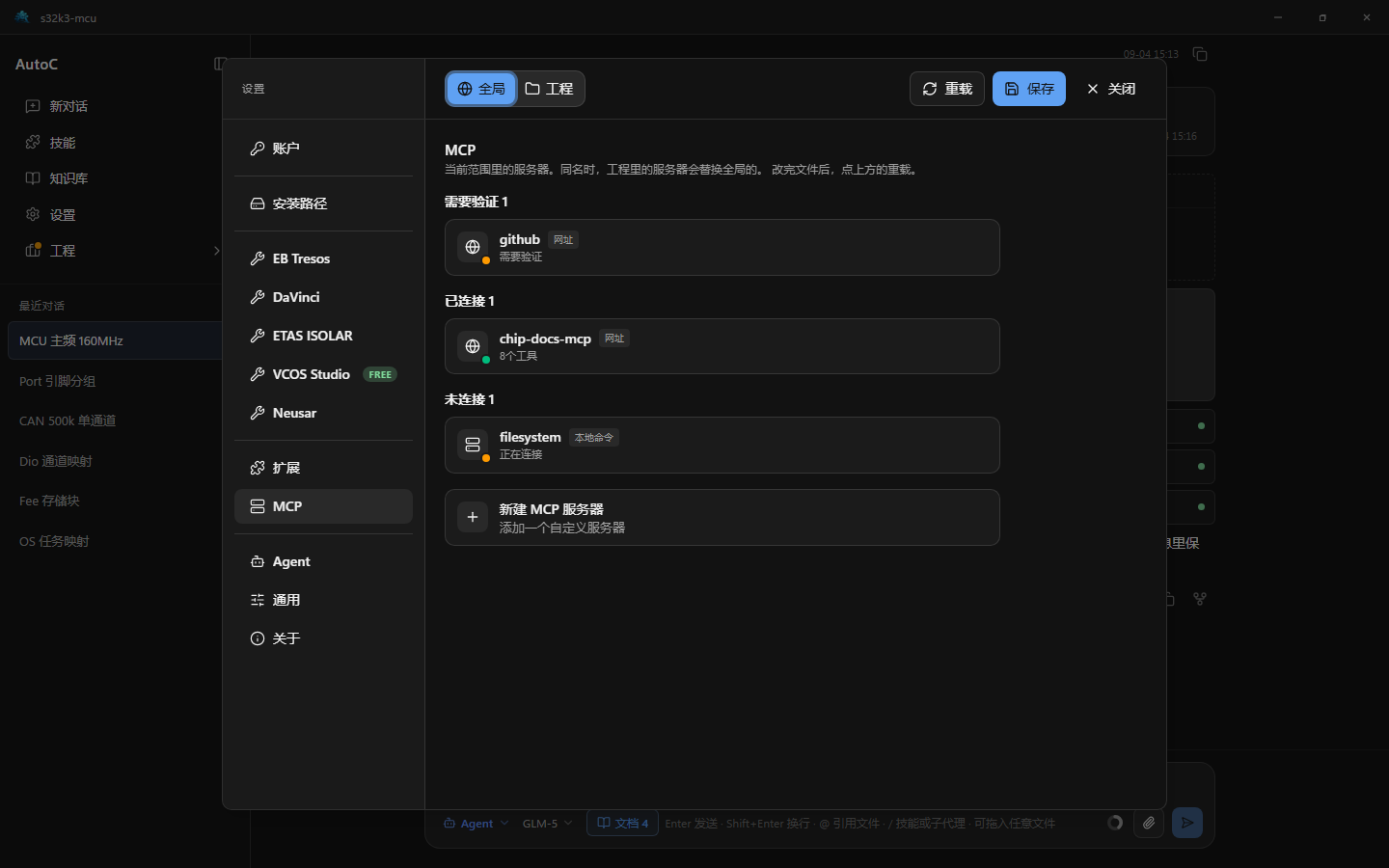Open 账户 settings section
Image resolution: width=1389 pixels, height=868 pixels.
click(x=323, y=149)
